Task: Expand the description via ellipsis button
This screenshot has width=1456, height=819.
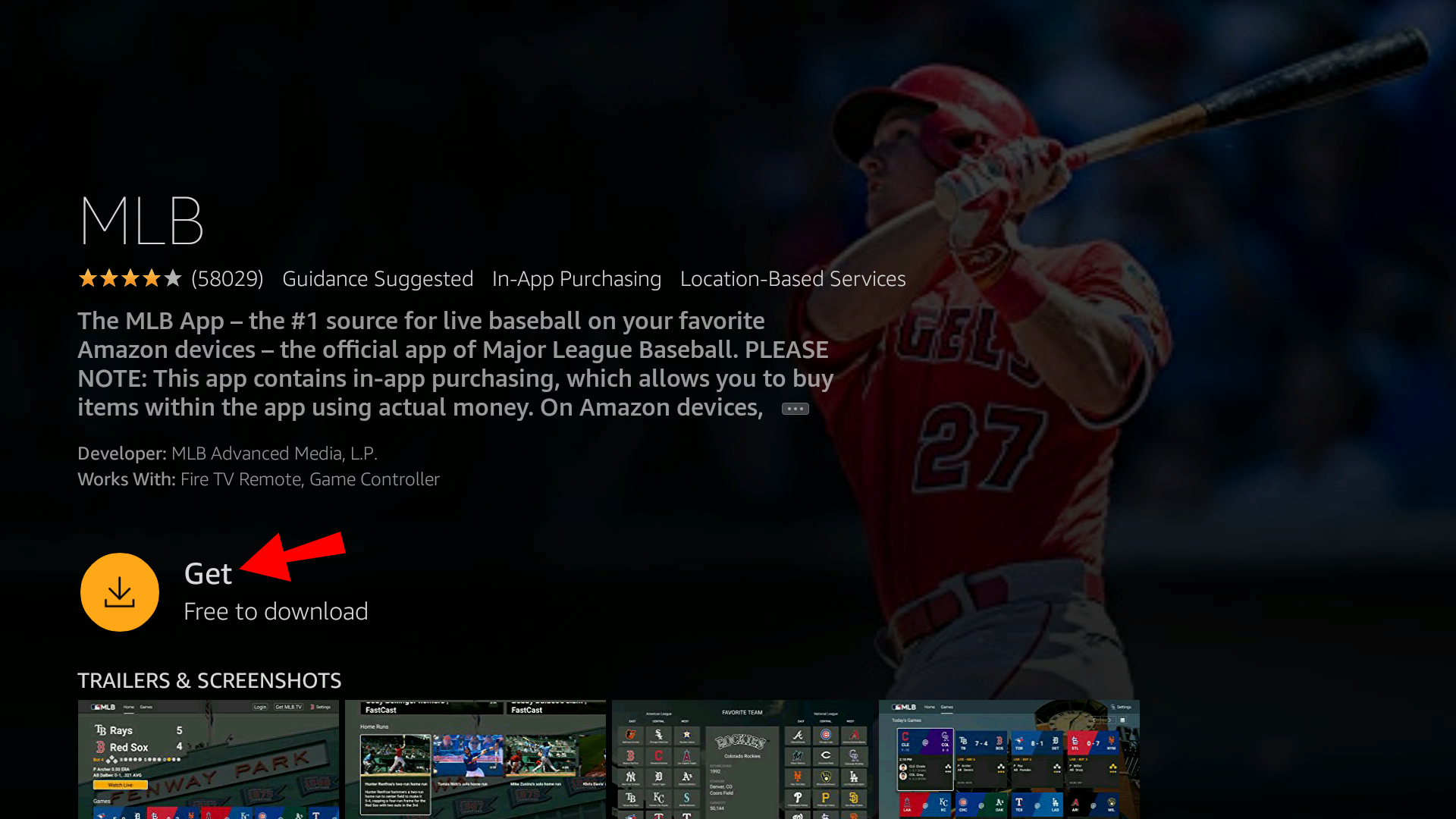Action: [795, 409]
